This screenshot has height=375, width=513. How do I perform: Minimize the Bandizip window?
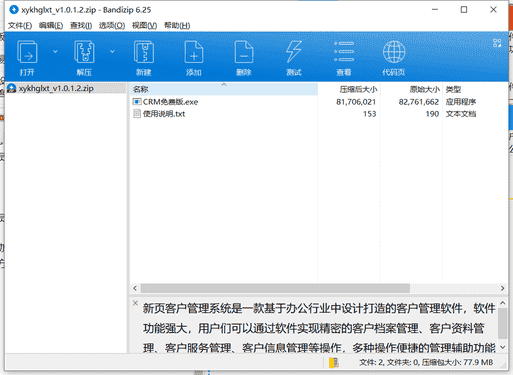tap(435, 10)
